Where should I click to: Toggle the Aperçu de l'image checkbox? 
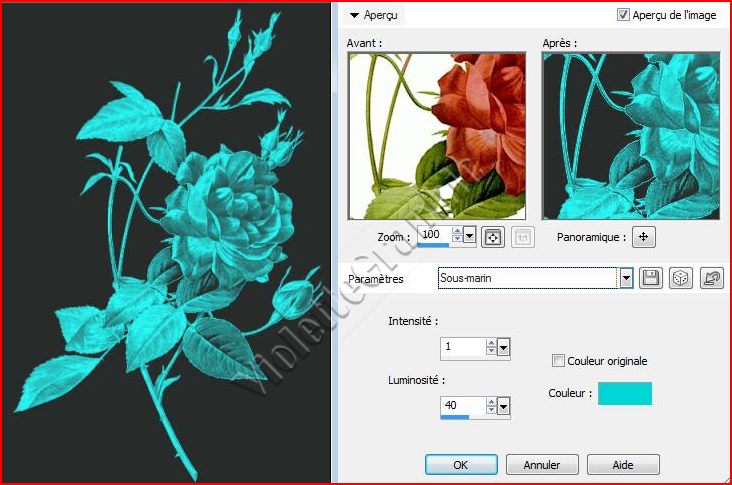624,15
